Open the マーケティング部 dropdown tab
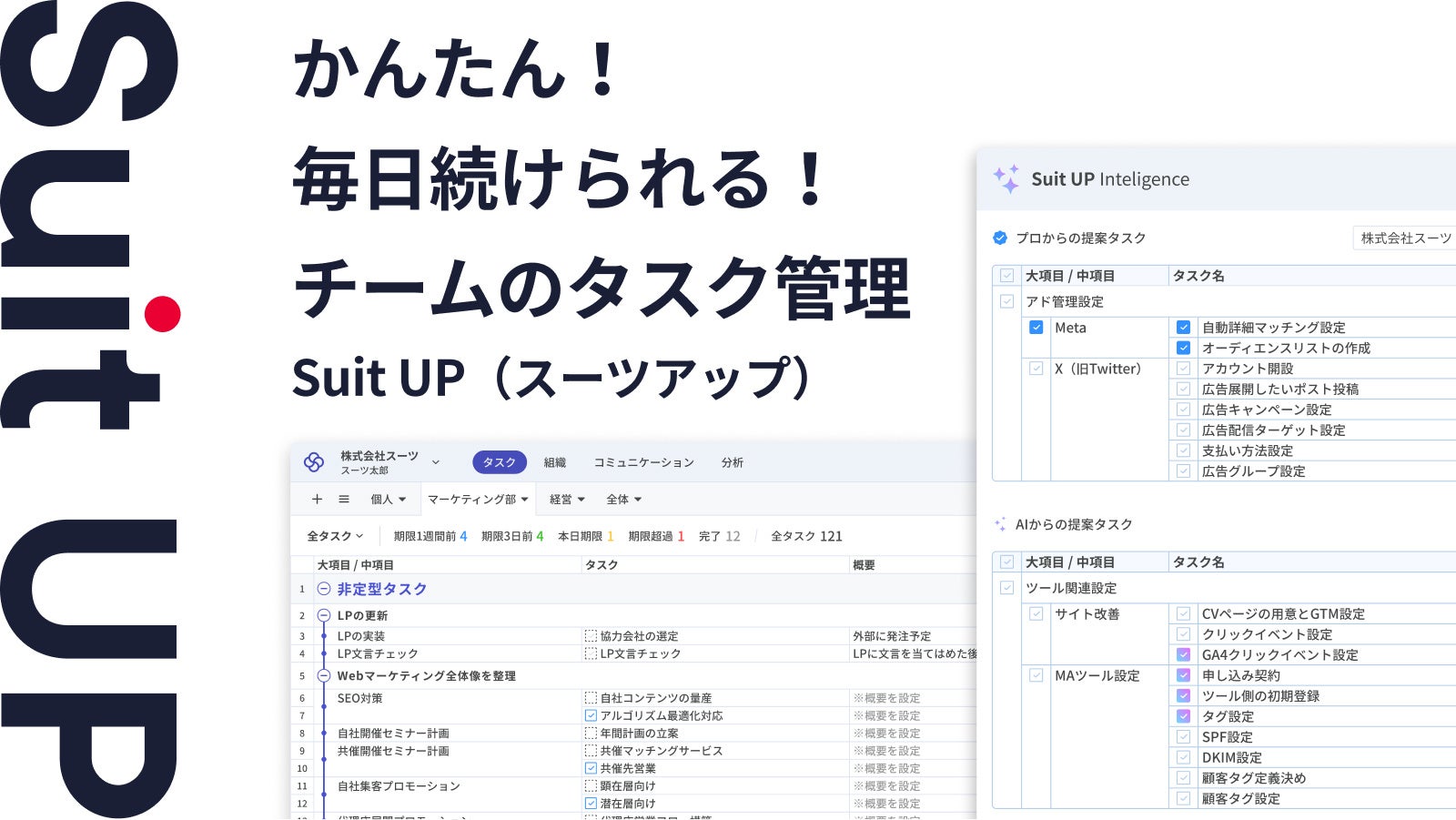 tap(478, 499)
